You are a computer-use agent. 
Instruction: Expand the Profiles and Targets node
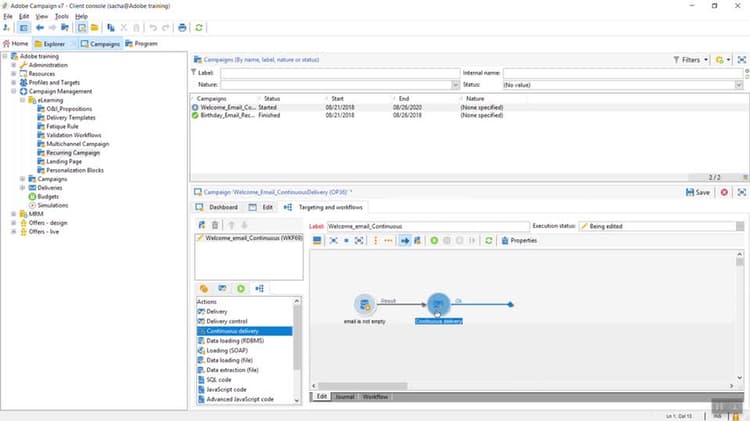(x=14, y=82)
